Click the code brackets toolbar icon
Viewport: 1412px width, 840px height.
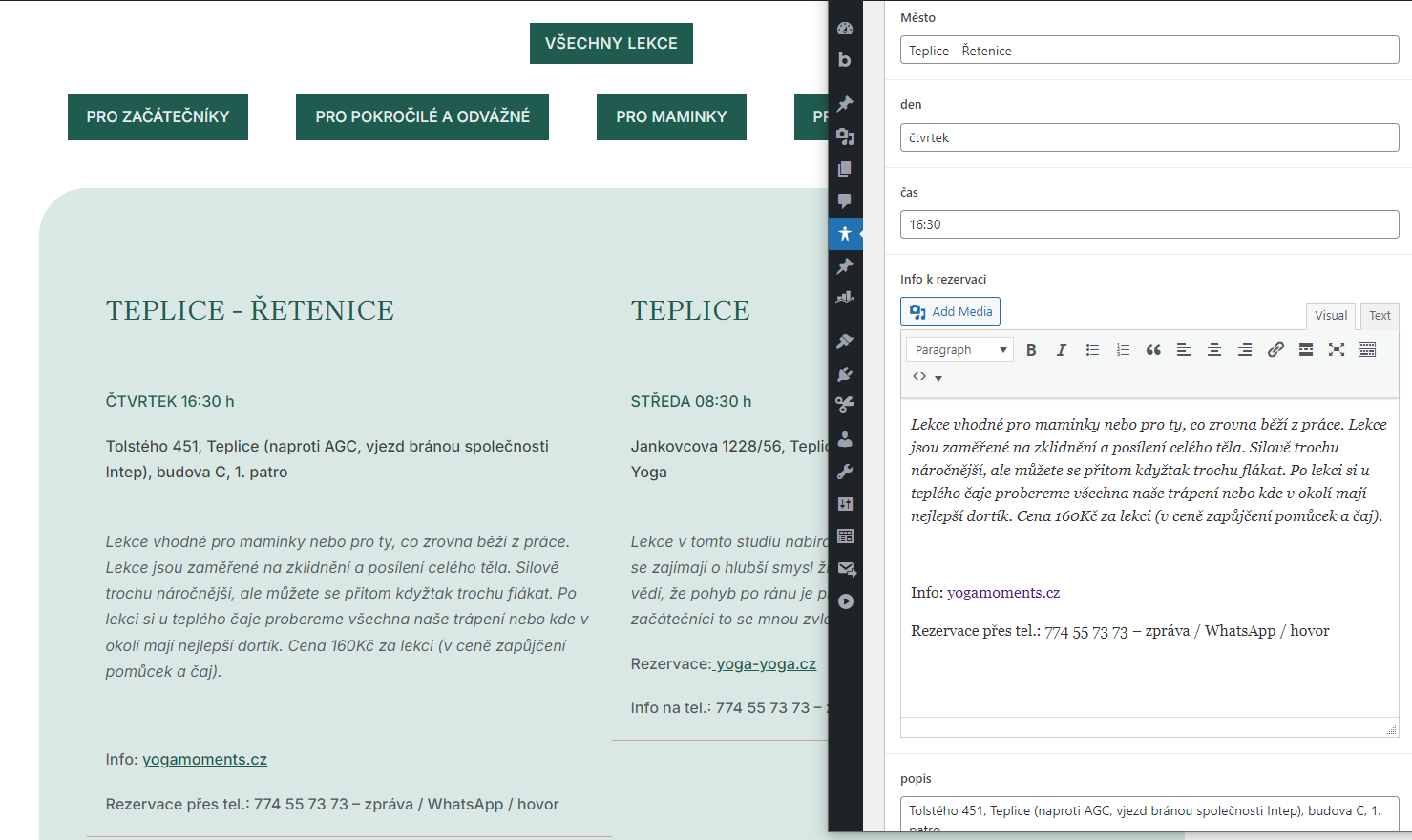pyautogui.click(x=919, y=377)
